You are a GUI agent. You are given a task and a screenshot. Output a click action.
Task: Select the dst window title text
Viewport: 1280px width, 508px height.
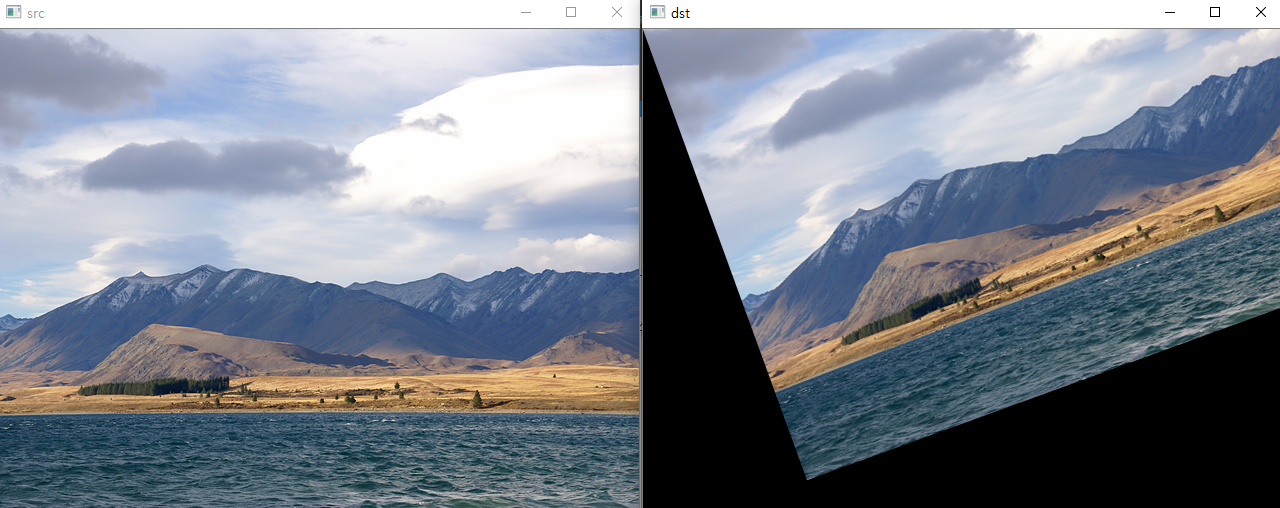(680, 14)
